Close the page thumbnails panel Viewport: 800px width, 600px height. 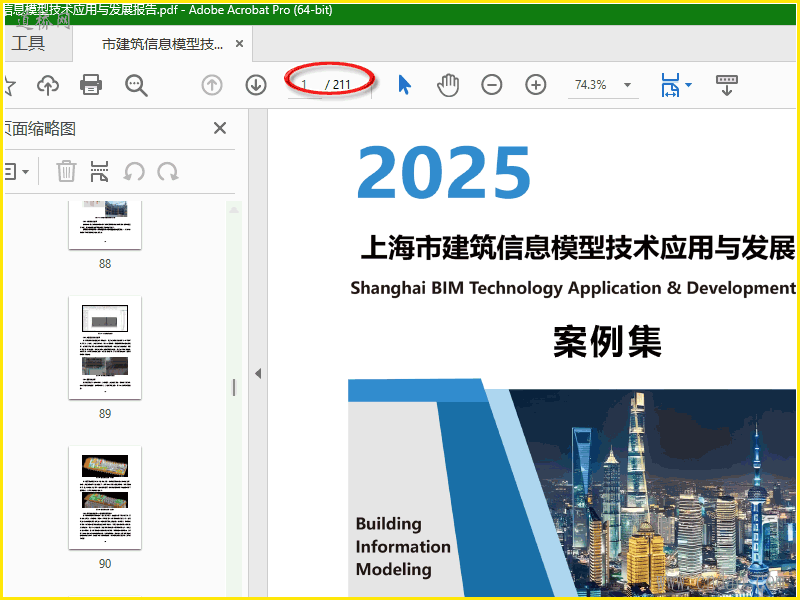220,128
